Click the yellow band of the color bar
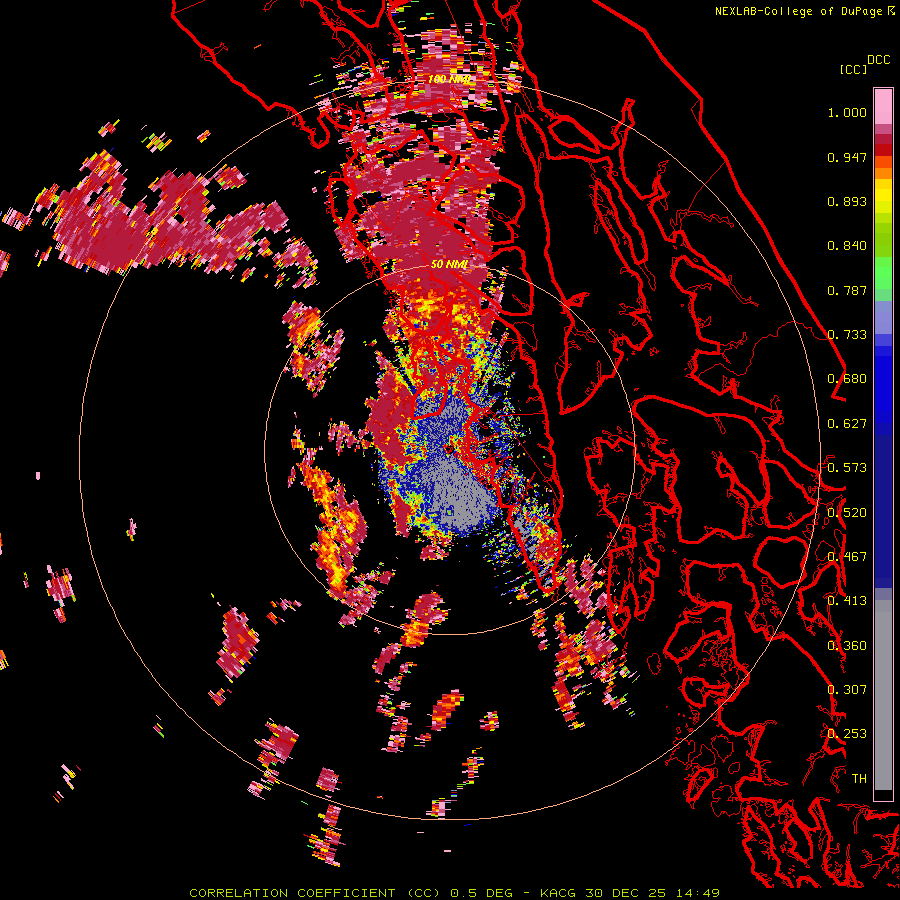This screenshot has width=900, height=900. [883, 195]
